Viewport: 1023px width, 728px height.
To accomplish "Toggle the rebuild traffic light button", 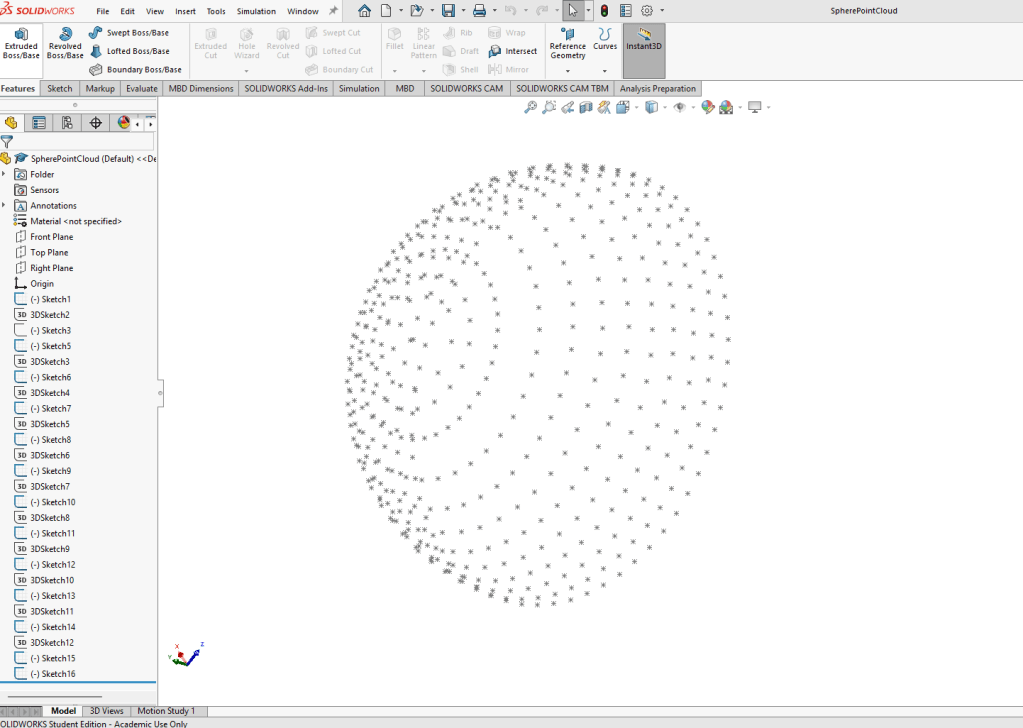I will (604, 11).
